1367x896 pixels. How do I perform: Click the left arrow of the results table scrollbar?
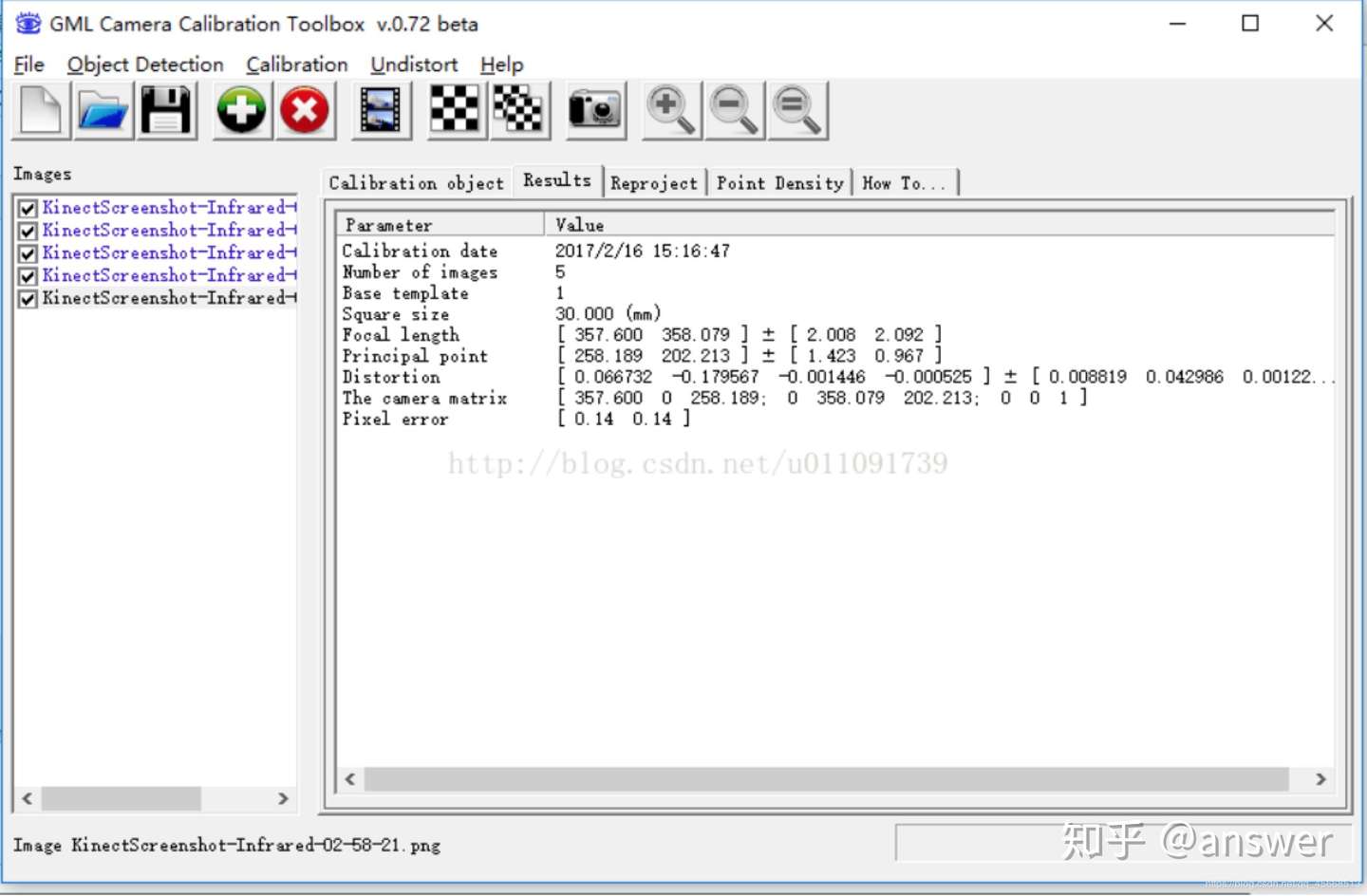[350, 779]
